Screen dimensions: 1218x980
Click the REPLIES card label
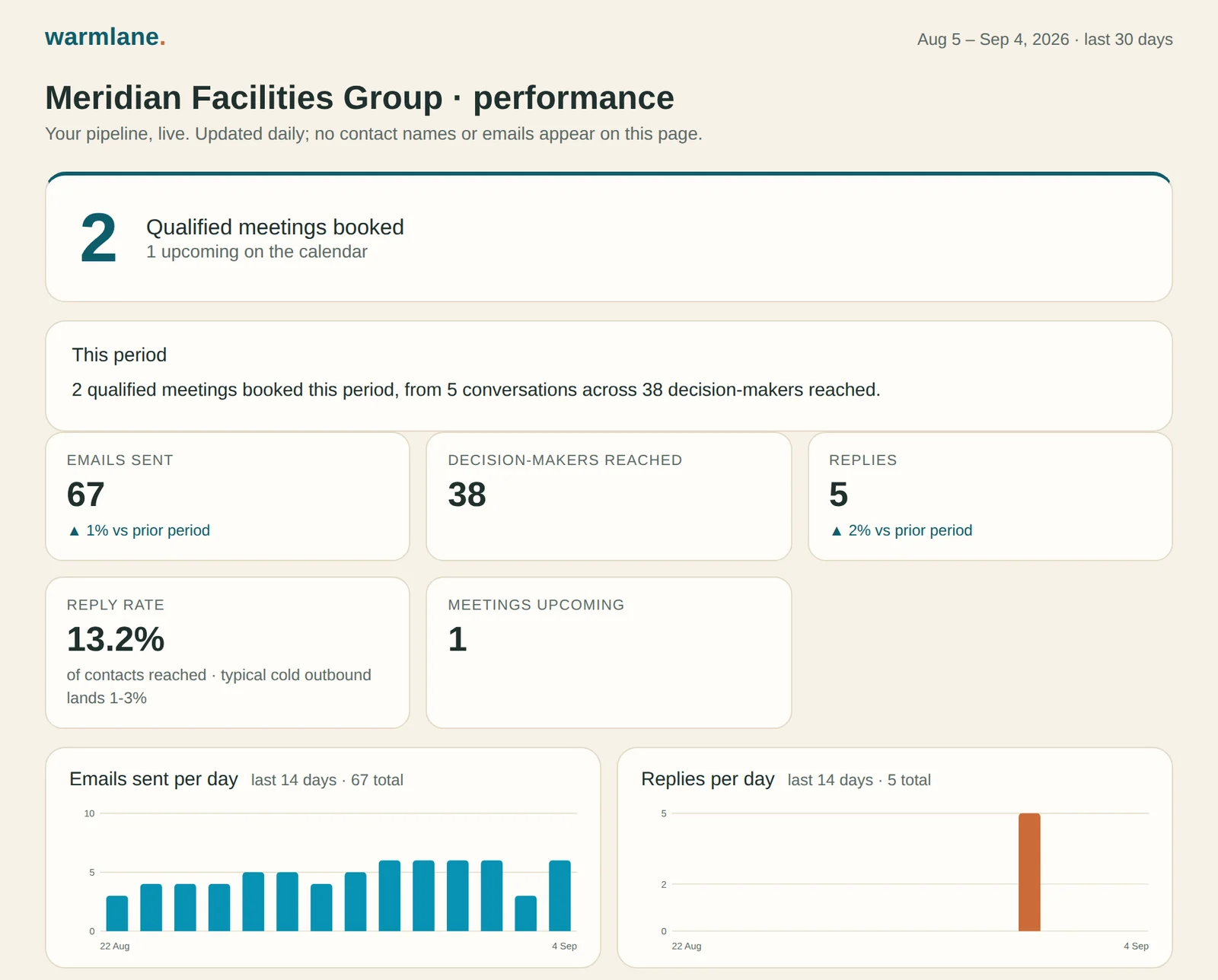coord(862,460)
